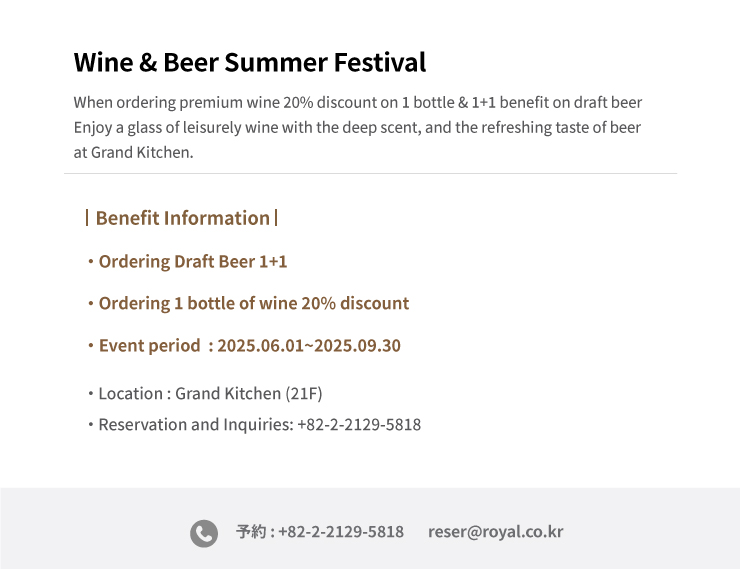Click the bullet before Location
The height and width of the screenshot is (569, 740).
point(91,393)
